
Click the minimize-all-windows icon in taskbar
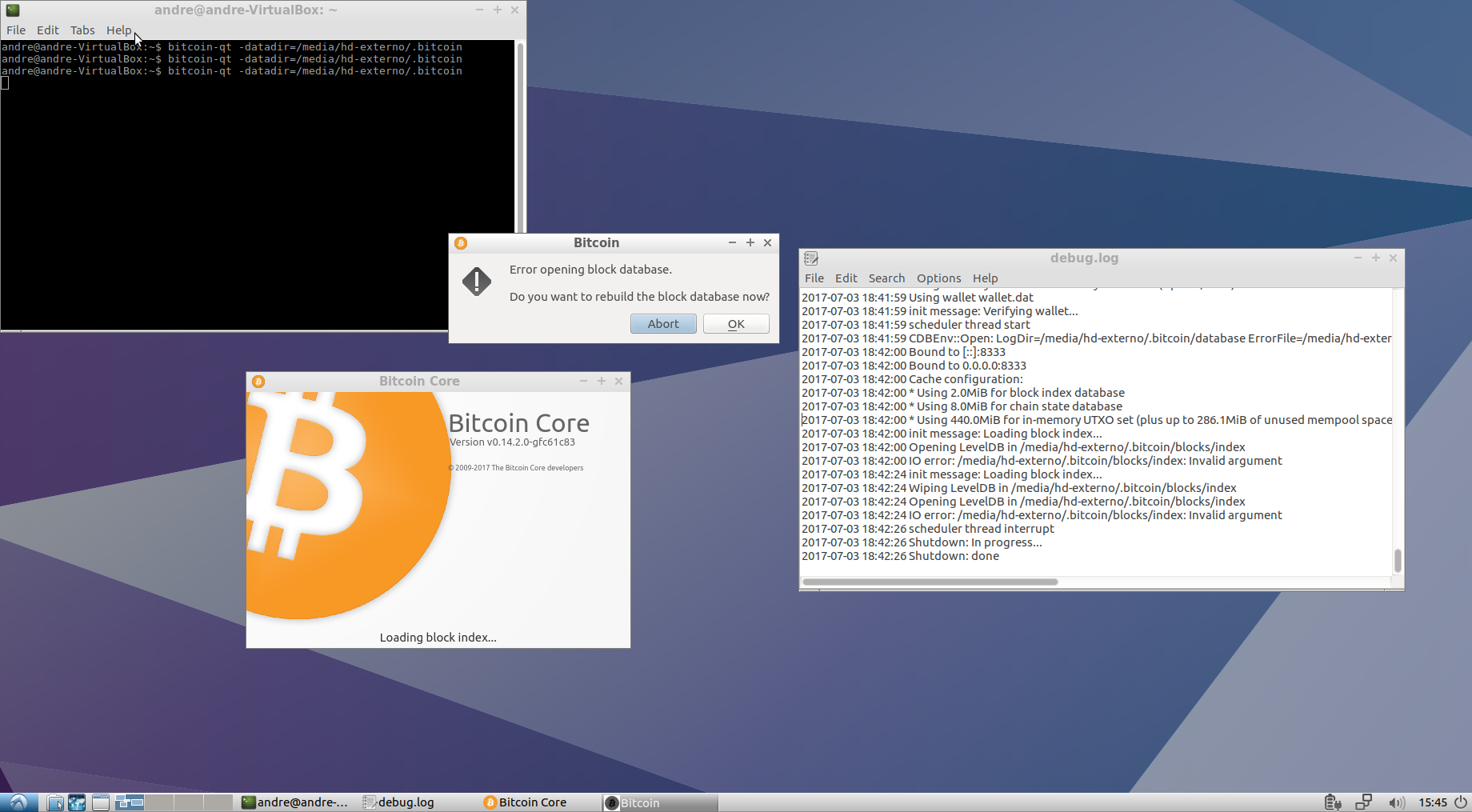pos(101,802)
